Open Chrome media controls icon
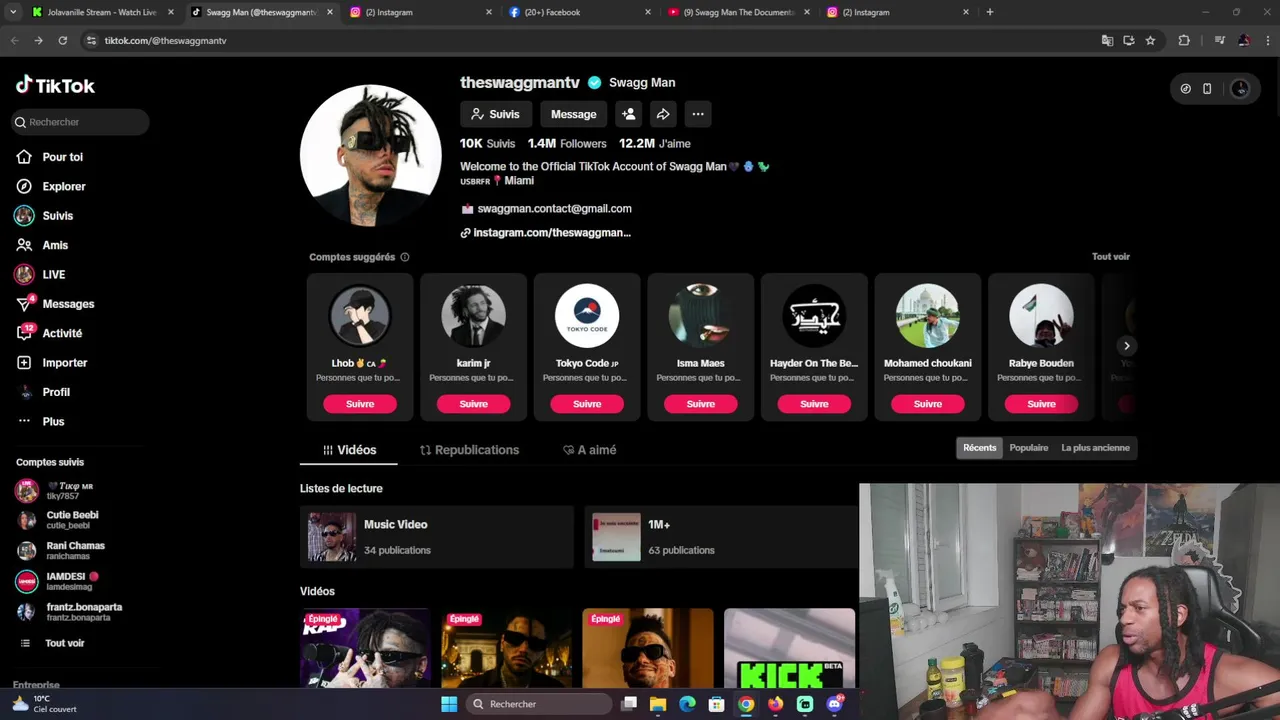Screen dimensions: 1280x720 coord(1219,40)
